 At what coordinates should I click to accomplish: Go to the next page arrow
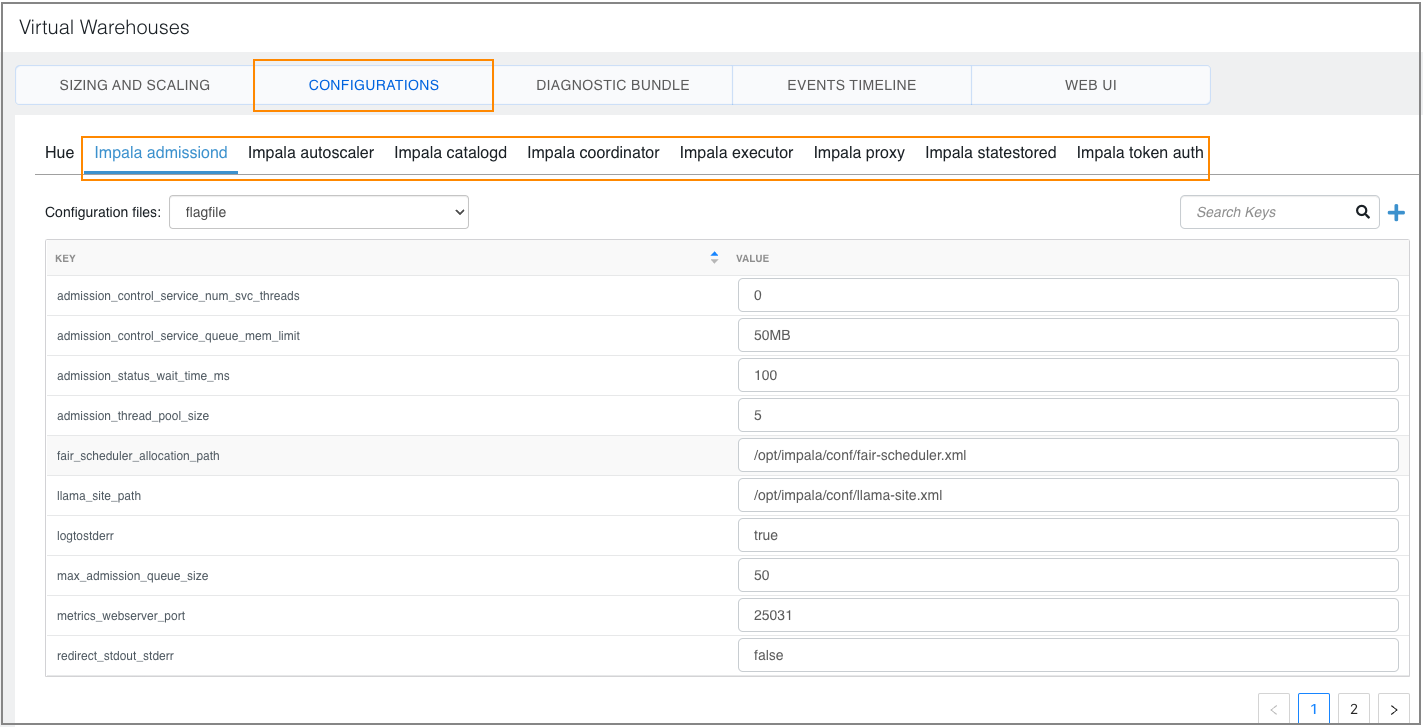tap(1393, 709)
